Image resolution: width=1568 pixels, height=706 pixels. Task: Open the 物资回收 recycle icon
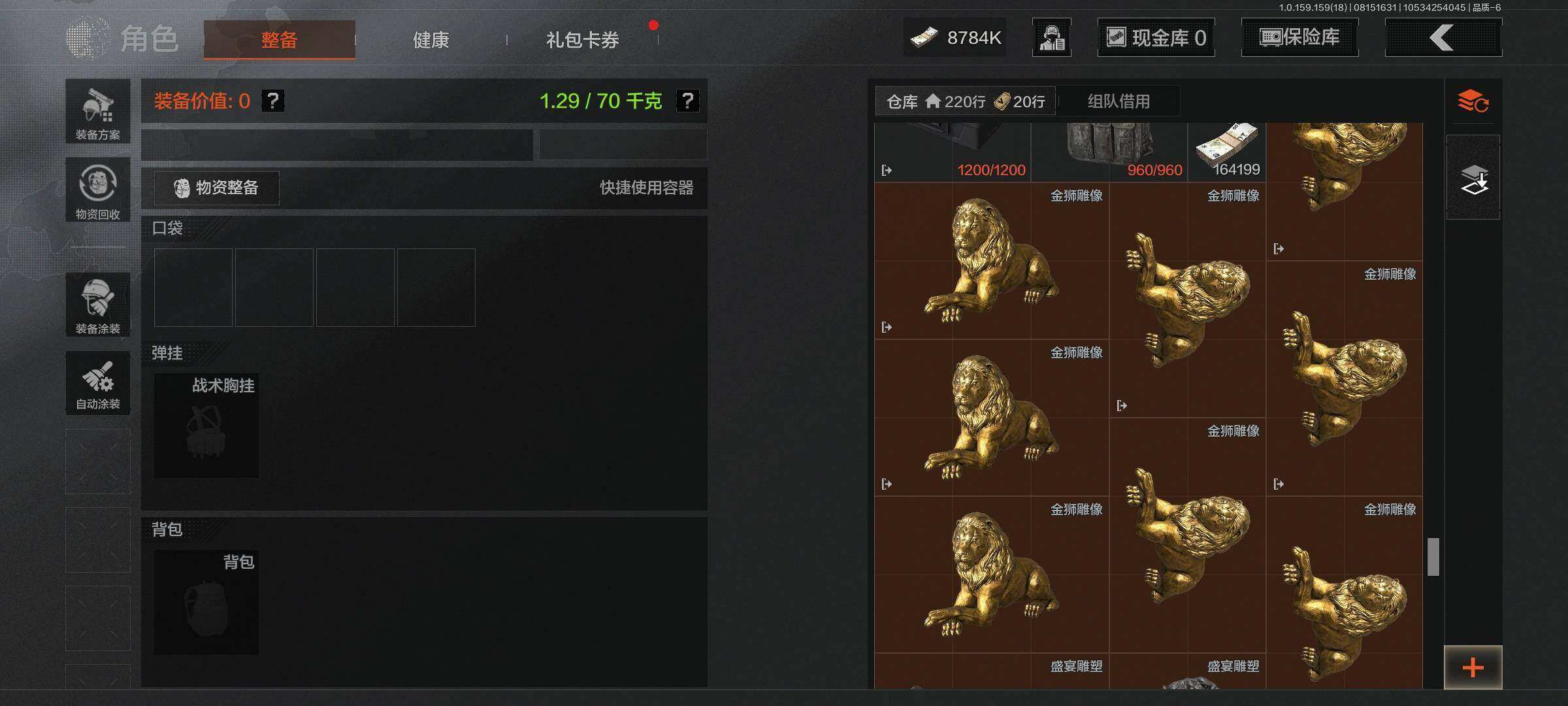(x=97, y=190)
